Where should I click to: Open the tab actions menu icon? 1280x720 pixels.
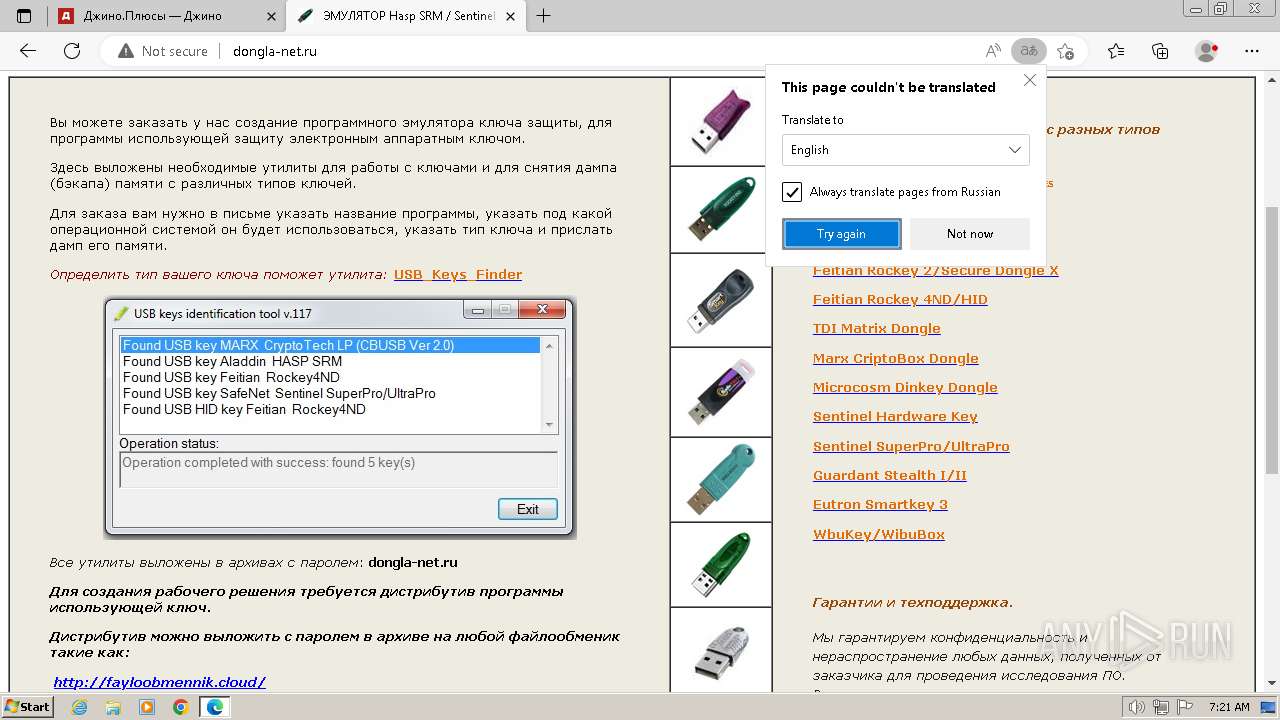(x=24, y=15)
